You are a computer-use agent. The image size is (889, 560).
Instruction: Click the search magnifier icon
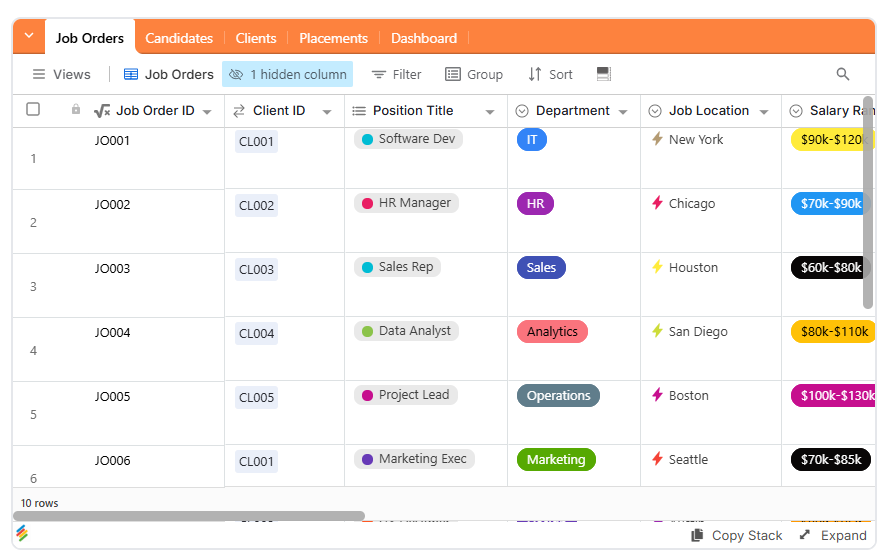point(843,74)
